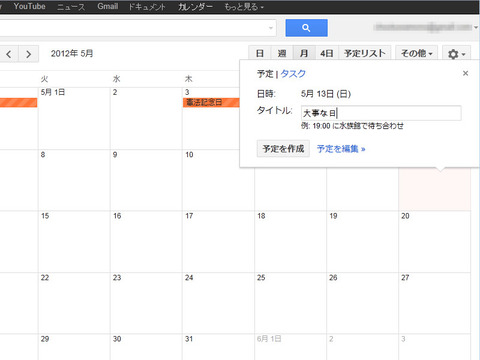Viewport: 480px width, 360px height.
Task: Select the 6月 1日 day cell
Action: 290,347
